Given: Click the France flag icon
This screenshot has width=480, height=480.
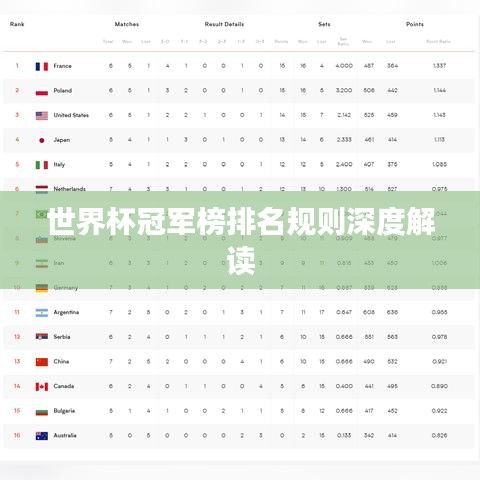Looking at the screenshot, I should pyautogui.click(x=42, y=66).
